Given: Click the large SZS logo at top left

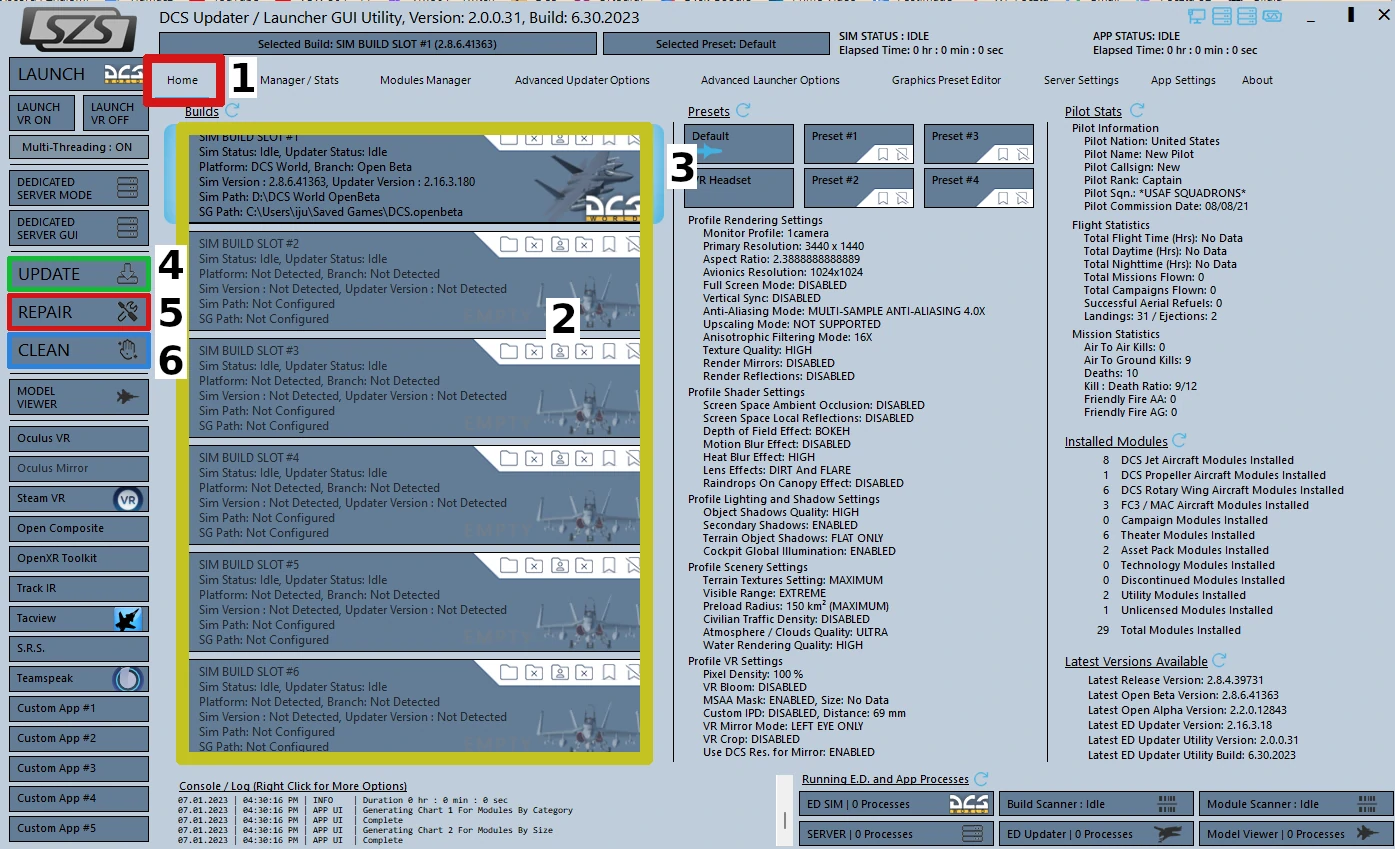Looking at the screenshot, I should point(78,29).
